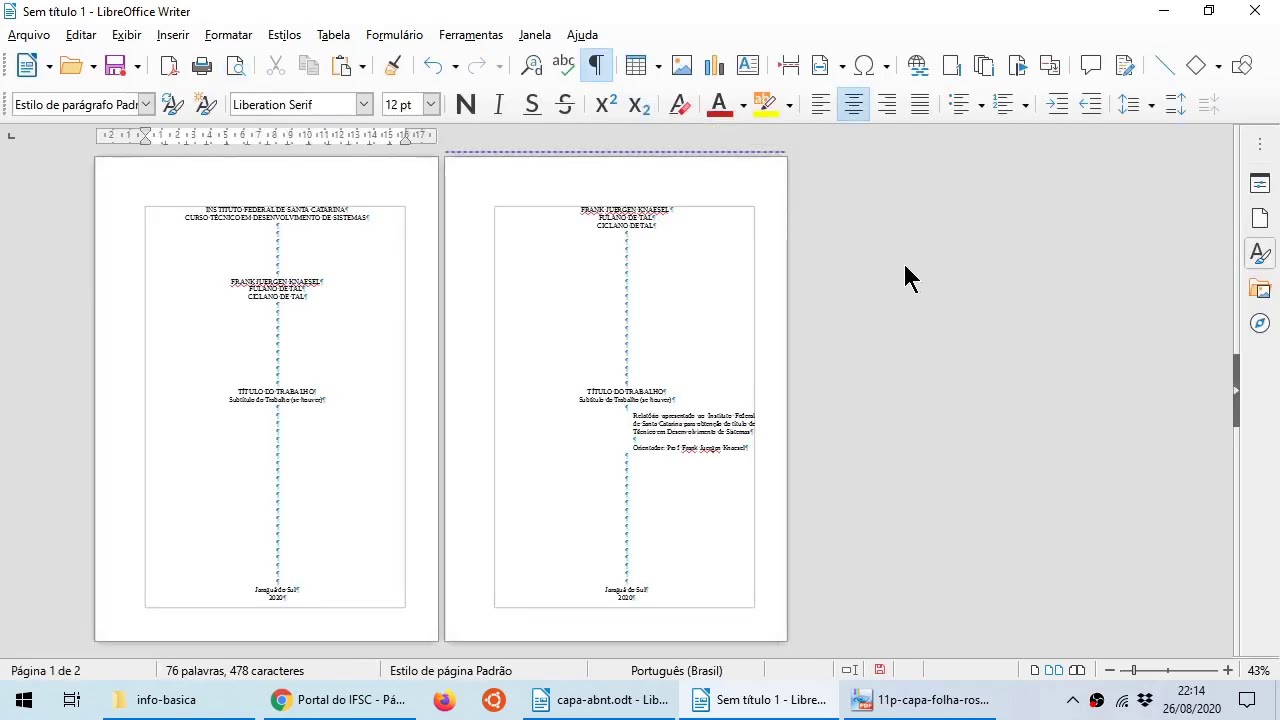Screen dimensions: 1280x720
Task: Insert a chart into the document
Action: (x=714, y=66)
